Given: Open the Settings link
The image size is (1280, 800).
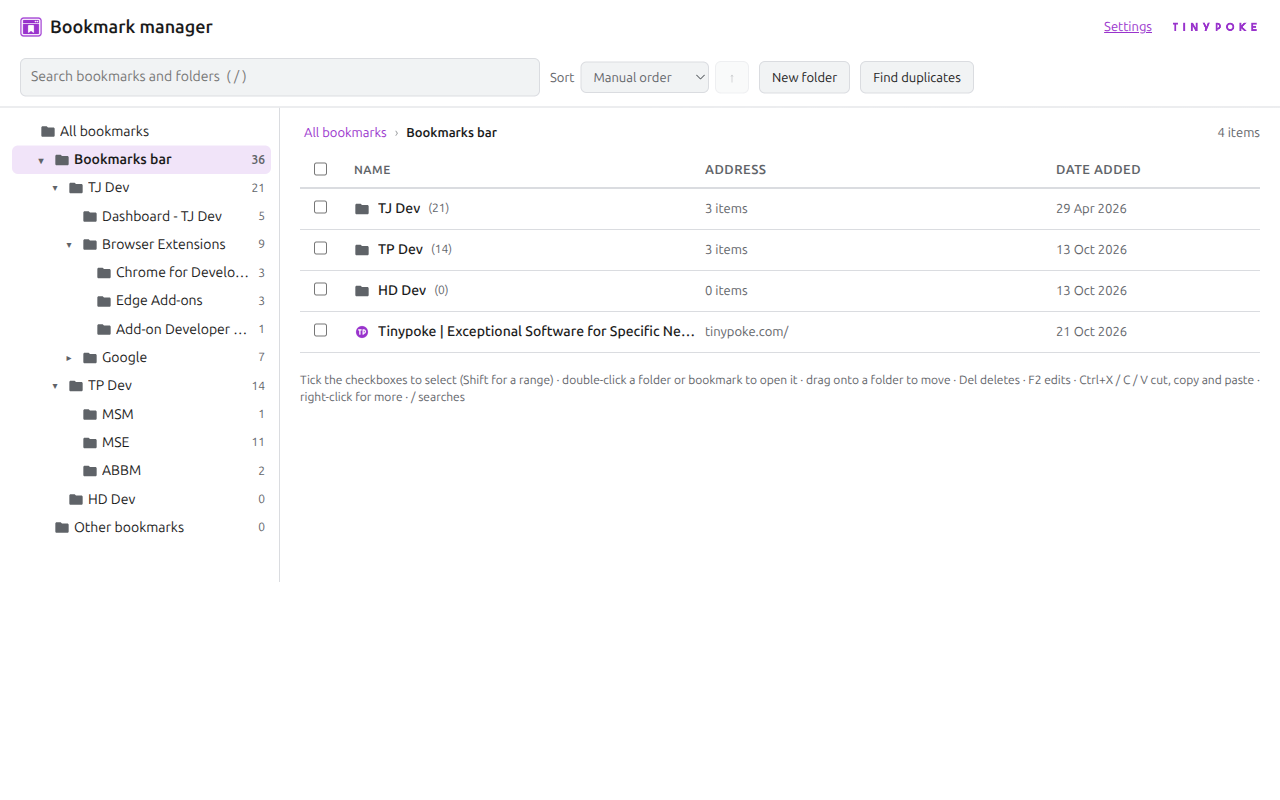Looking at the screenshot, I should (x=1128, y=27).
